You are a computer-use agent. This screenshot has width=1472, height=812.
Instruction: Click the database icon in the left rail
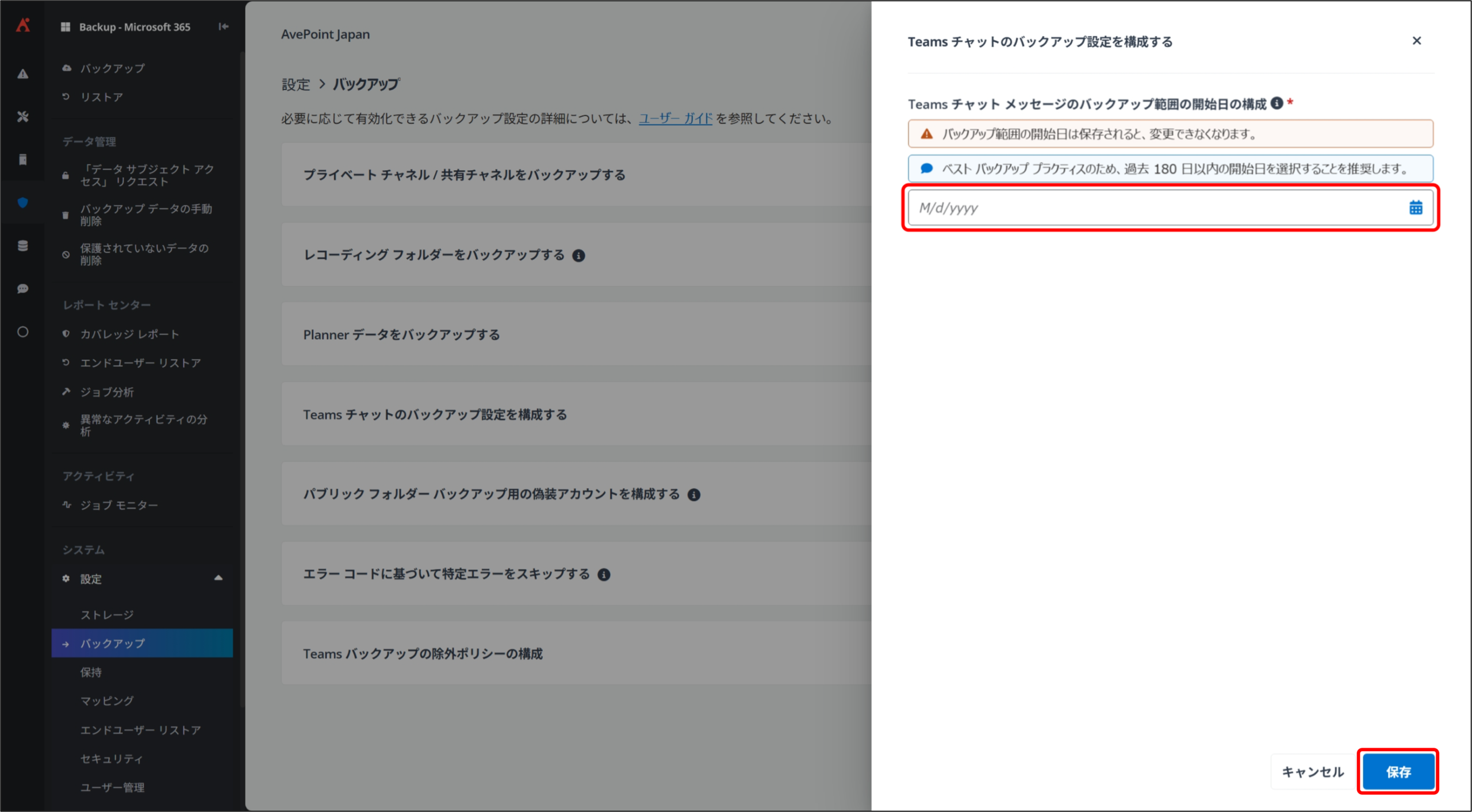[23, 246]
